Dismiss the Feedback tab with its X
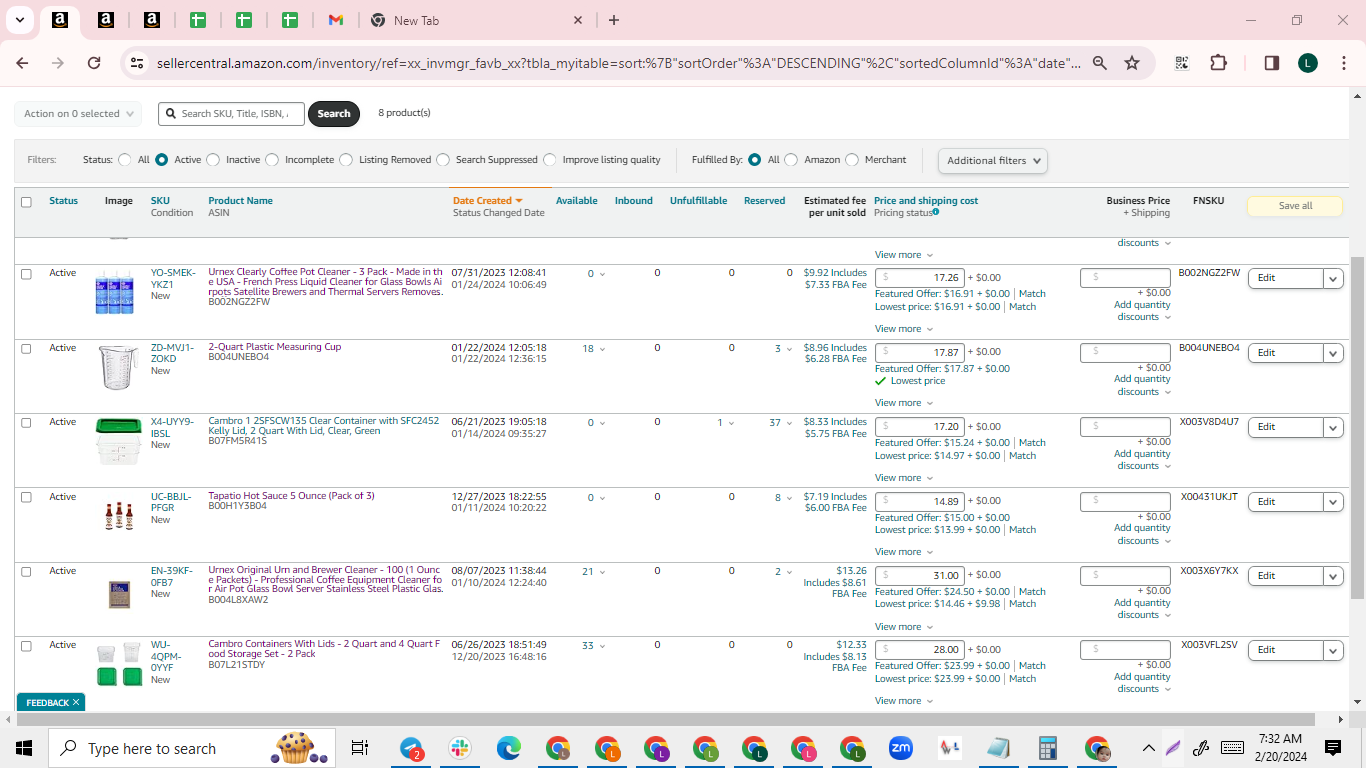Image resolution: width=1366 pixels, height=768 pixels. (76, 703)
